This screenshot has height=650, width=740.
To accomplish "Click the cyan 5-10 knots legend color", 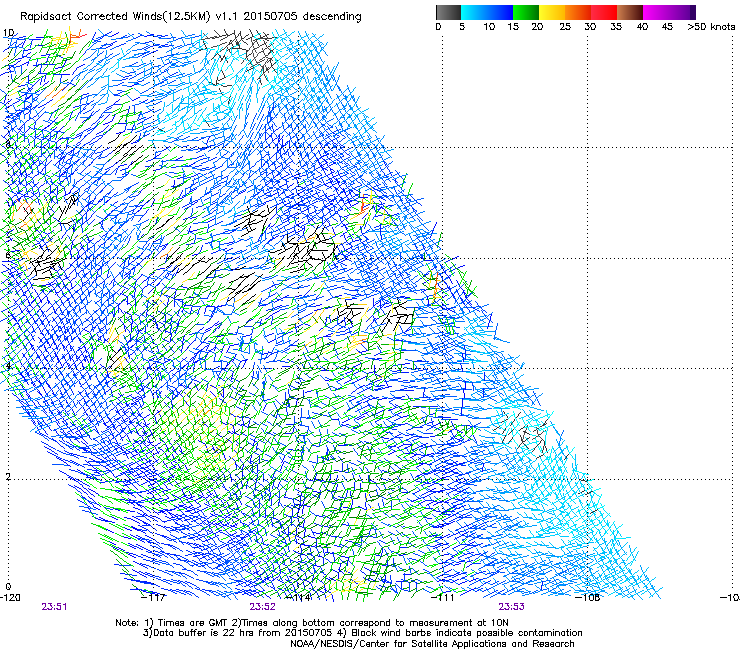I will coord(474,12).
